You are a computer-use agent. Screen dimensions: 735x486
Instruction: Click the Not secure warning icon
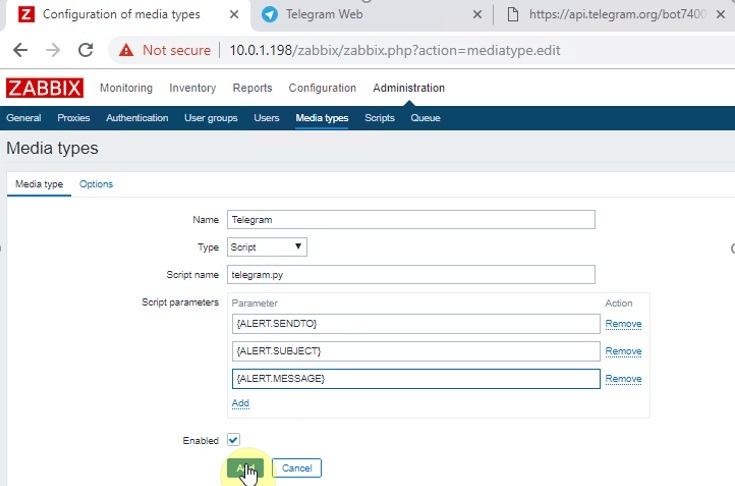coord(127,50)
